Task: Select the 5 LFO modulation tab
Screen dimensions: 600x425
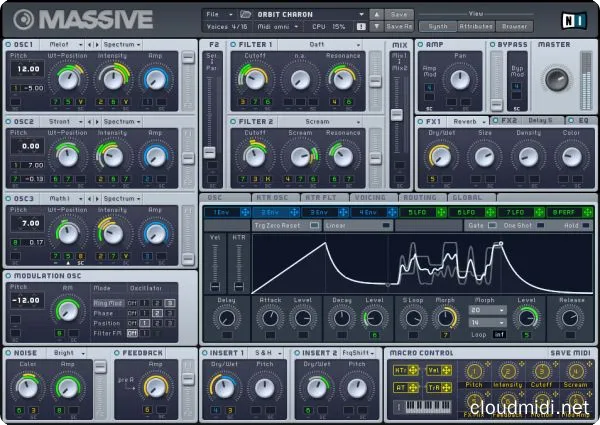Action: (x=417, y=212)
